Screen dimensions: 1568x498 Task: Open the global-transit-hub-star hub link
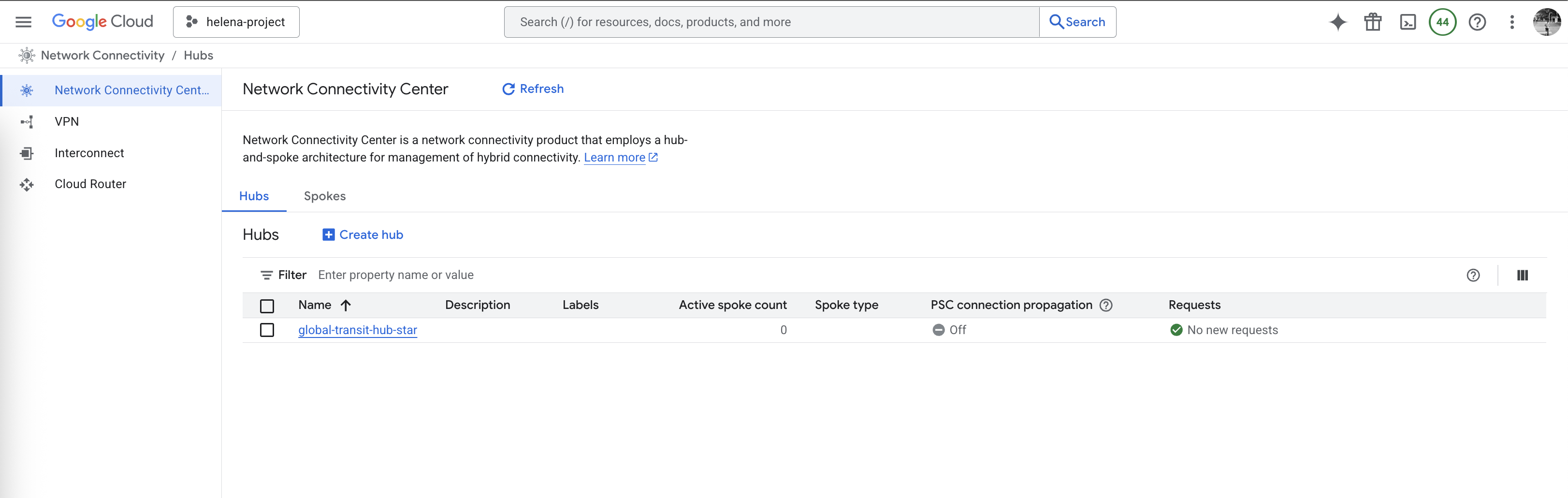[357, 330]
